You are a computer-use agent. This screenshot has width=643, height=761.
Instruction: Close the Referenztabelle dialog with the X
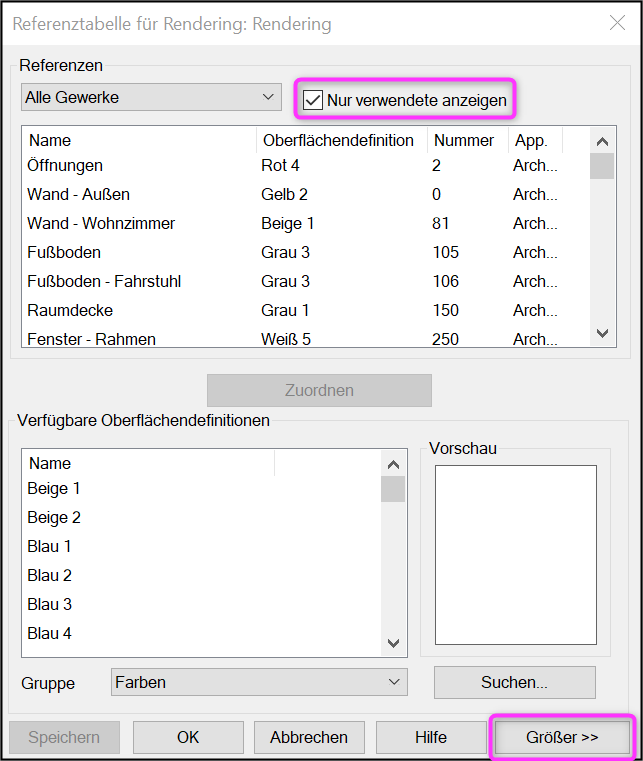tap(617, 23)
